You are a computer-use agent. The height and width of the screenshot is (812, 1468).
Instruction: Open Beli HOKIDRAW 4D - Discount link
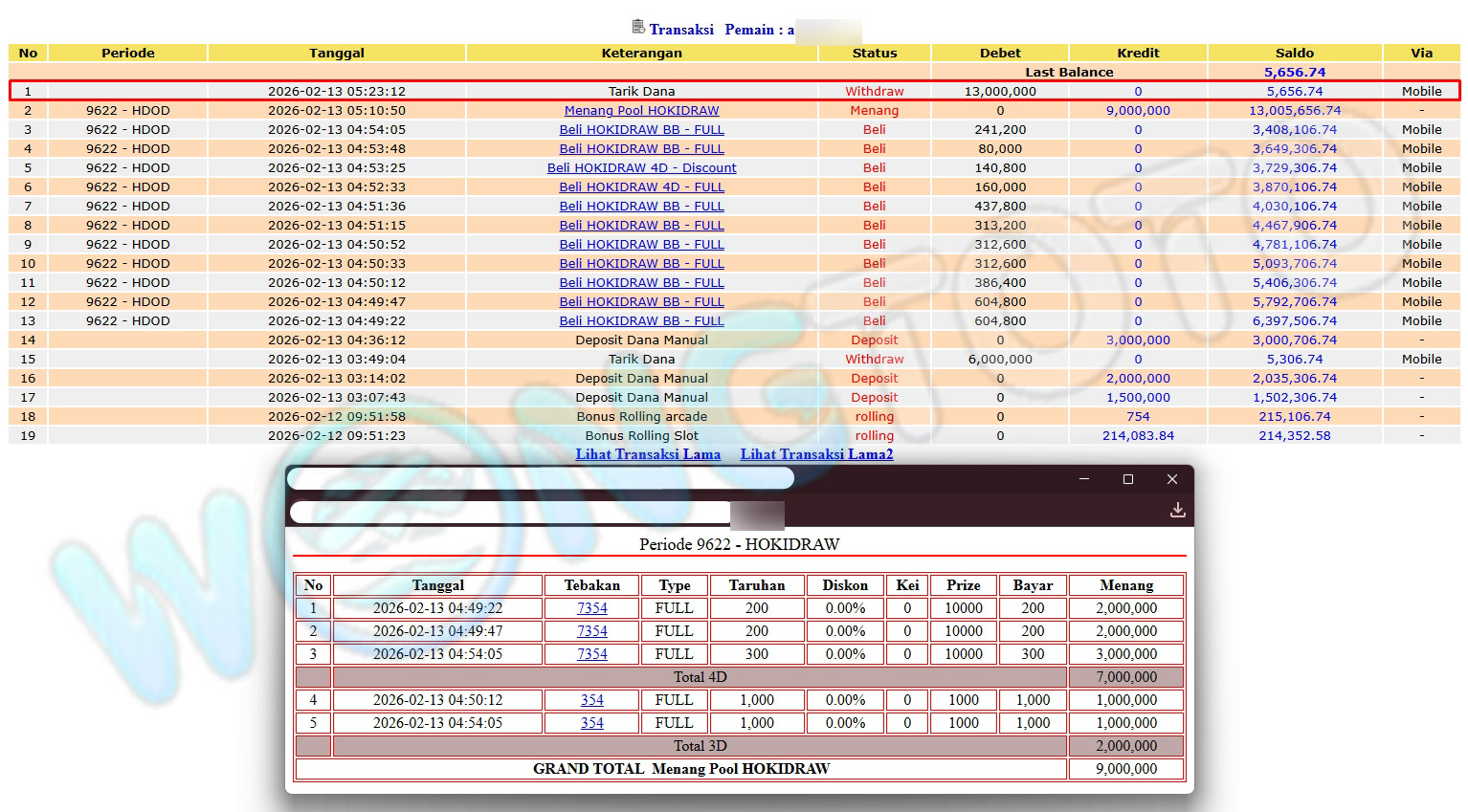pos(641,168)
